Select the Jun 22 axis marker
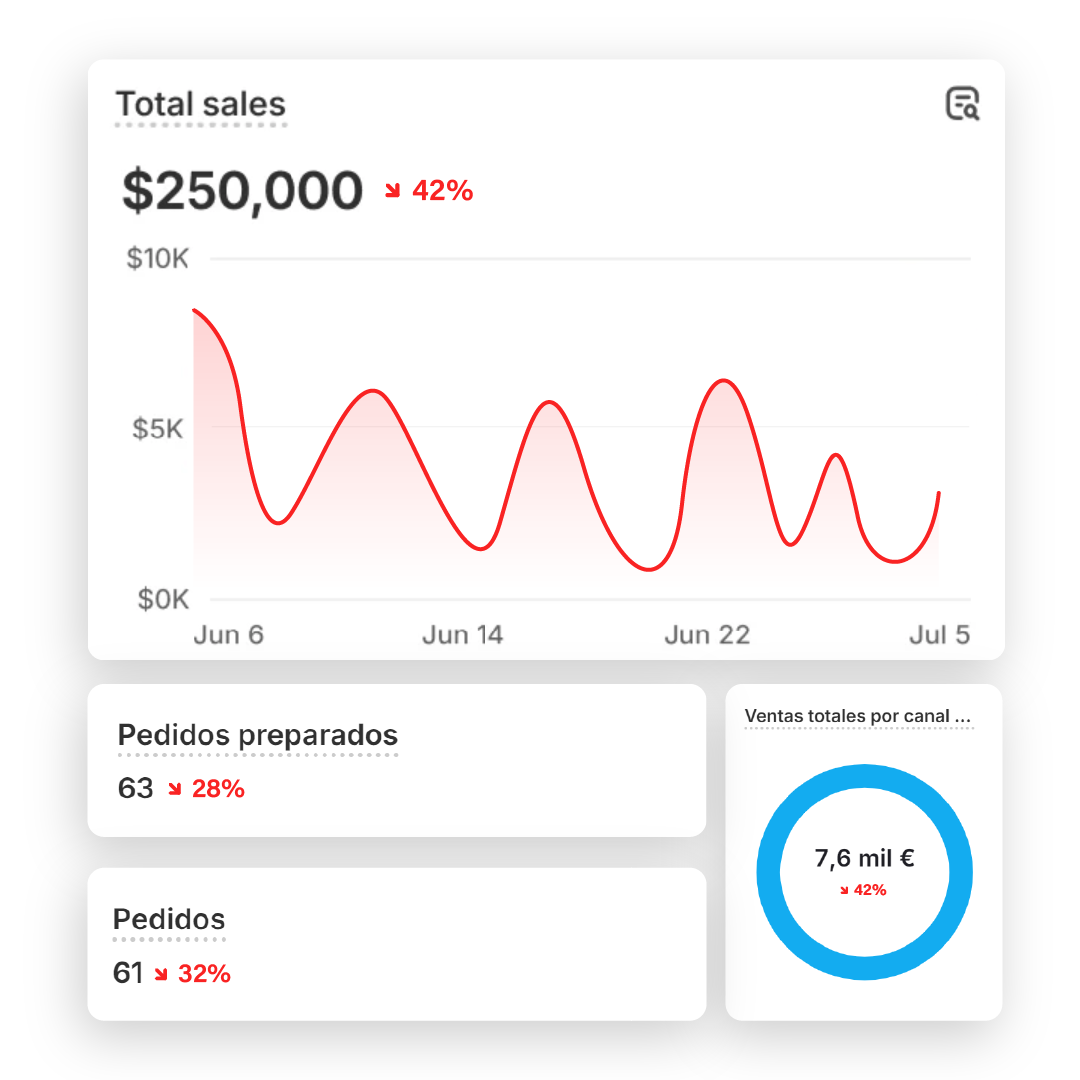The height and width of the screenshot is (1080, 1080). click(707, 635)
